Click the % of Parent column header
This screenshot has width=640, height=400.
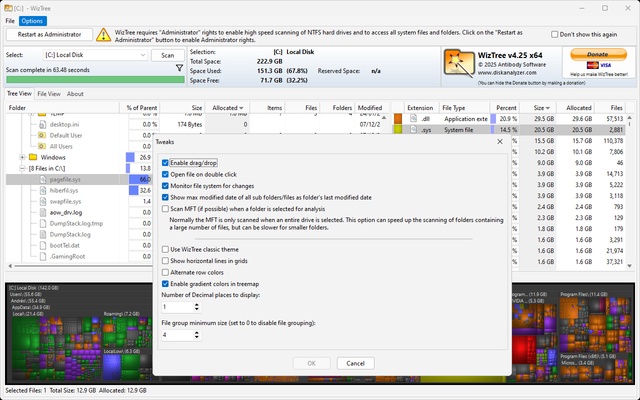[x=140, y=108]
